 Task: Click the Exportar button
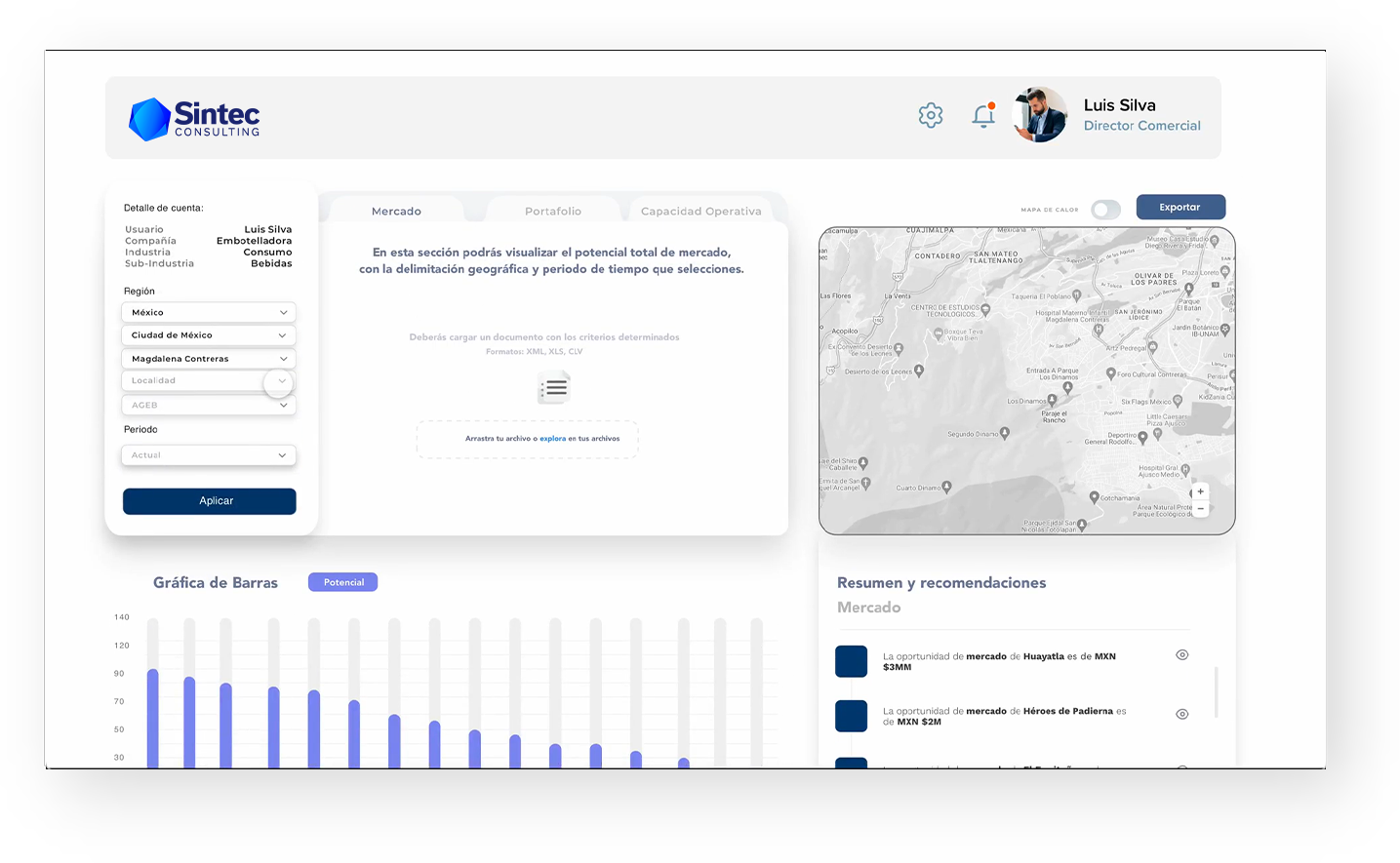(1180, 208)
